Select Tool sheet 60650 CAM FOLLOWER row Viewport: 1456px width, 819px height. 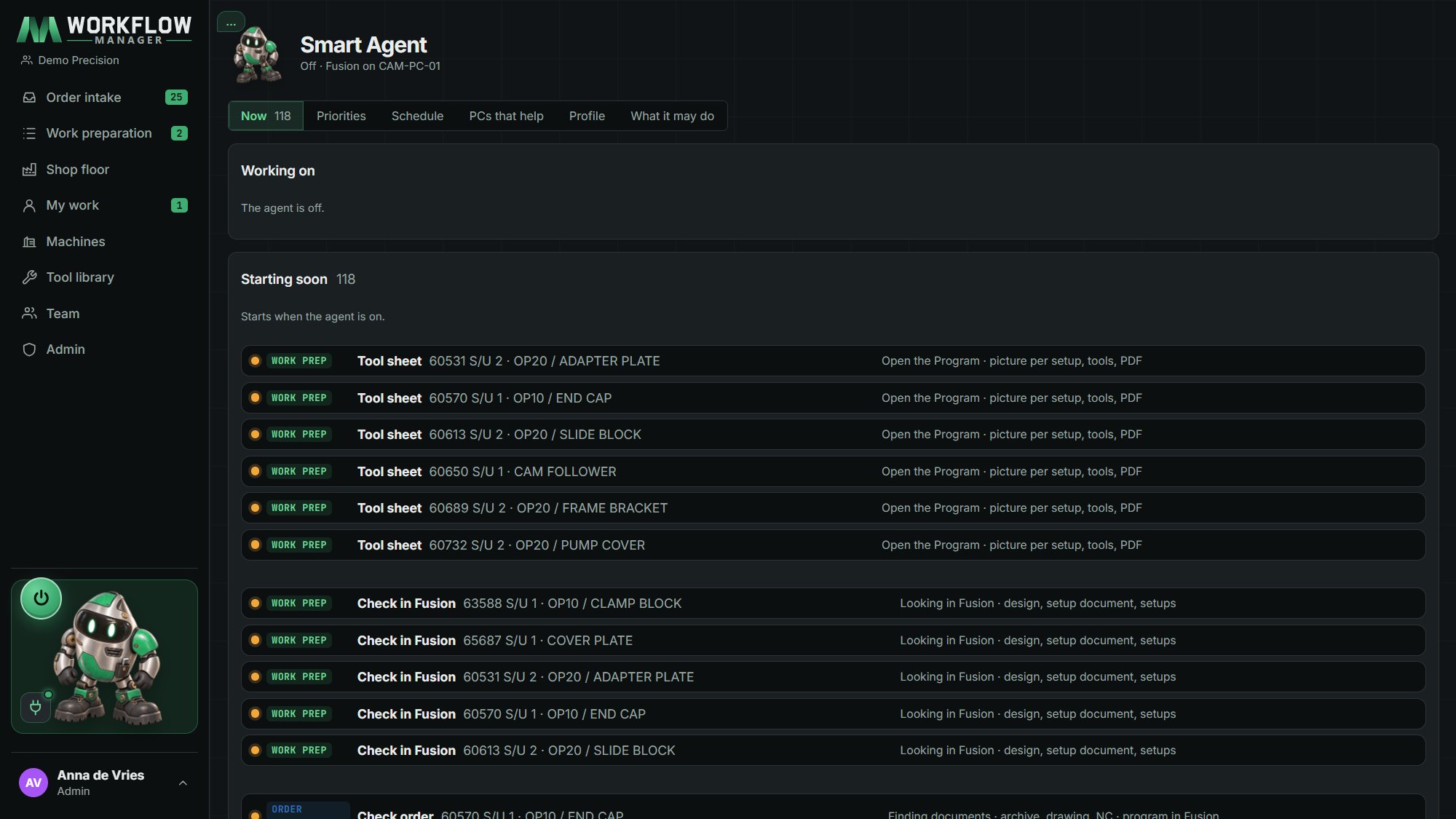coord(833,472)
